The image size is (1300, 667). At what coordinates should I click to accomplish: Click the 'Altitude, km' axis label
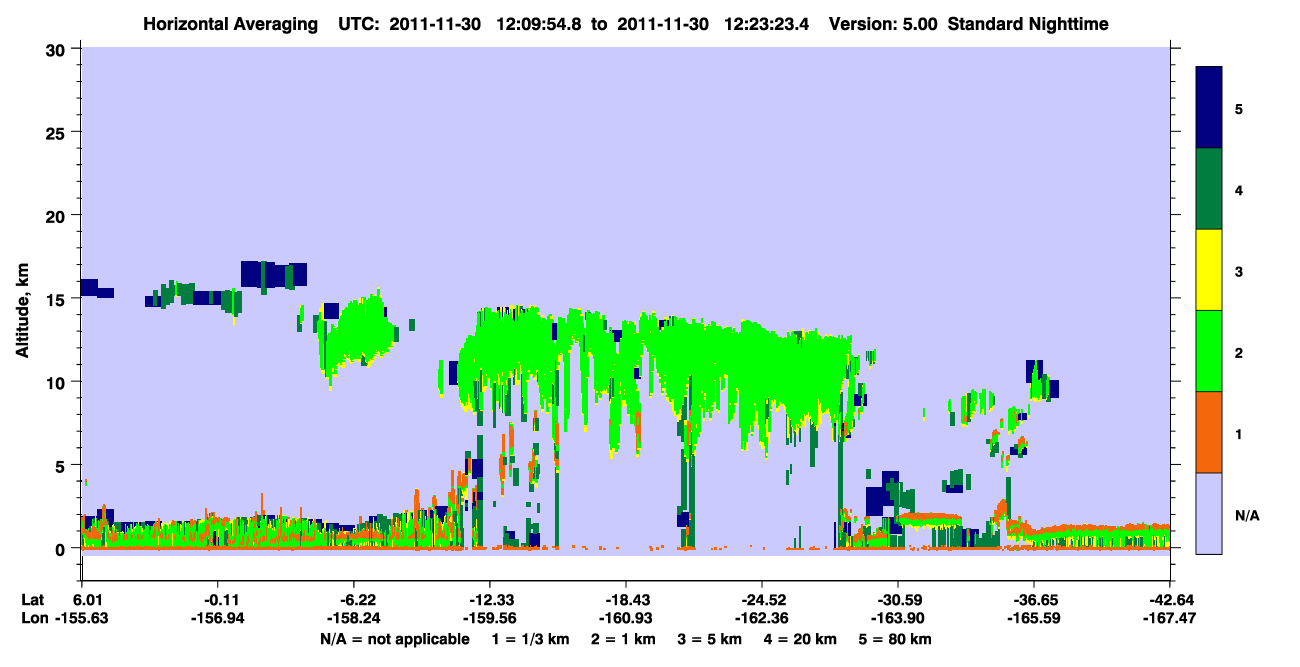[21, 312]
